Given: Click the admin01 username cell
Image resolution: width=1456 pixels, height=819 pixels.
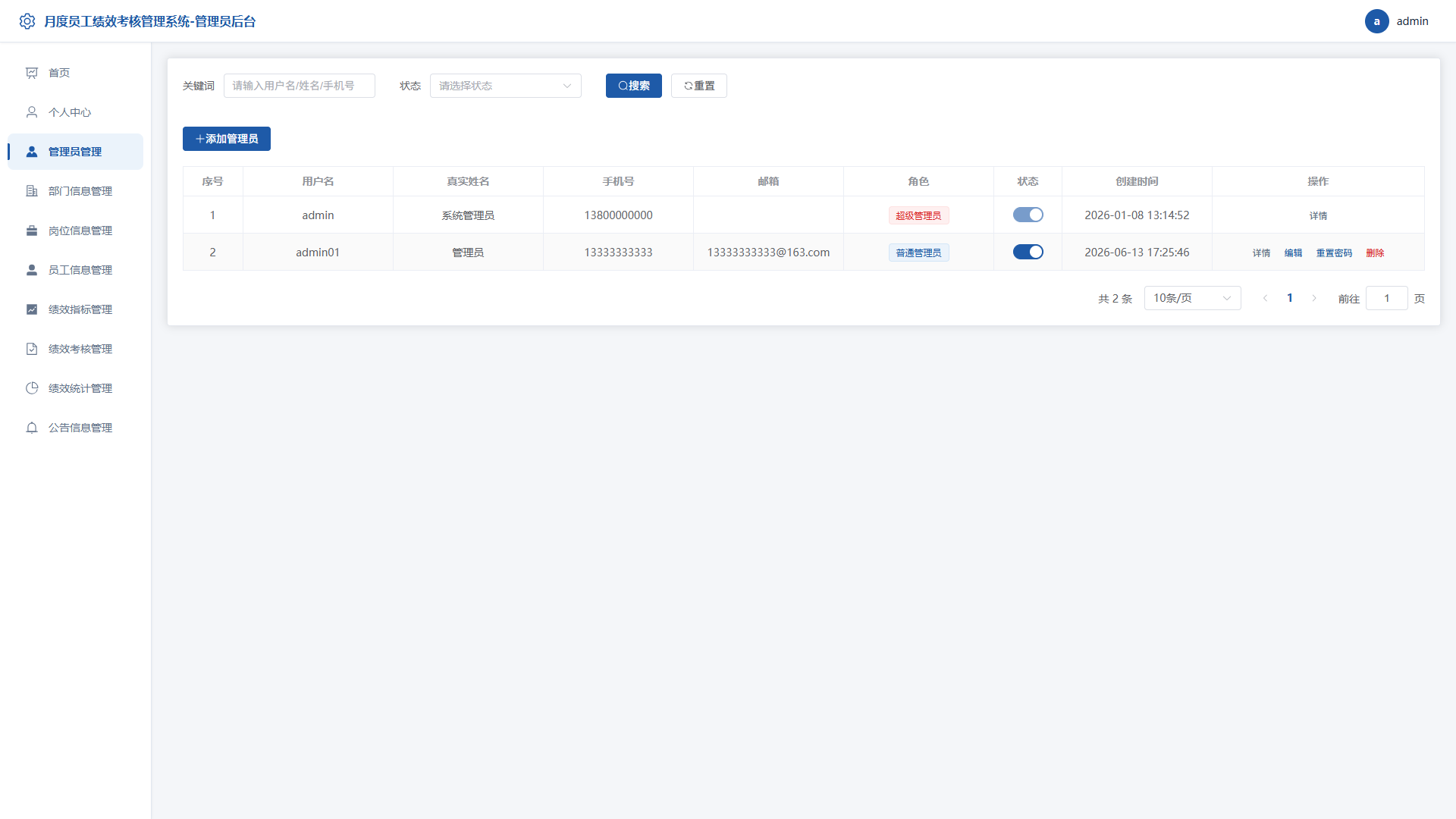Looking at the screenshot, I should [x=318, y=252].
